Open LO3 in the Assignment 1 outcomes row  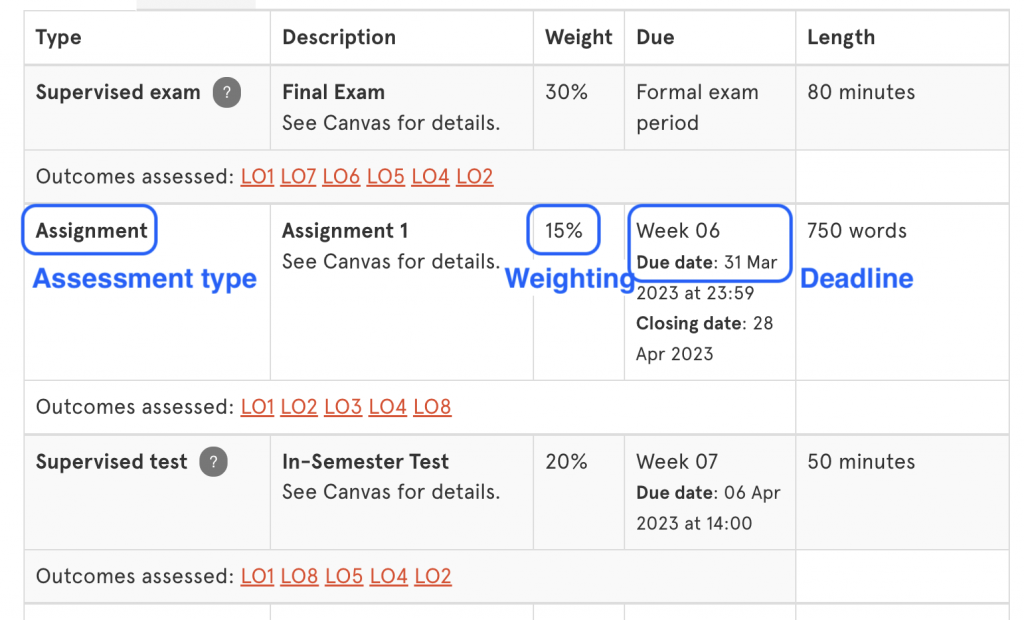[343, 407]
